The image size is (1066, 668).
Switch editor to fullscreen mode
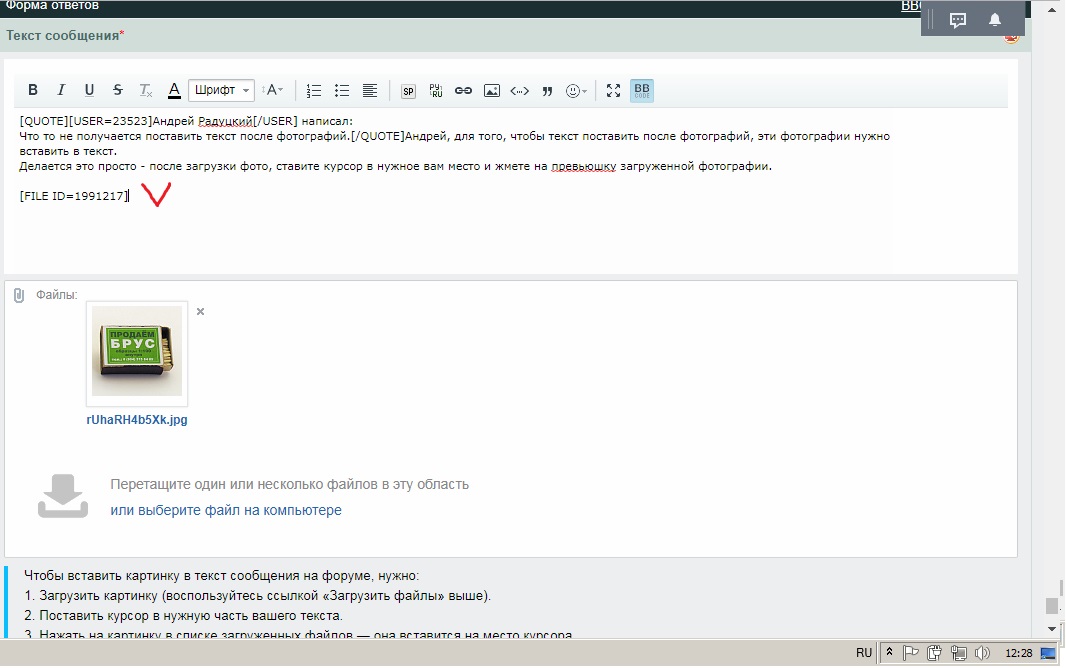coord(614,90)
